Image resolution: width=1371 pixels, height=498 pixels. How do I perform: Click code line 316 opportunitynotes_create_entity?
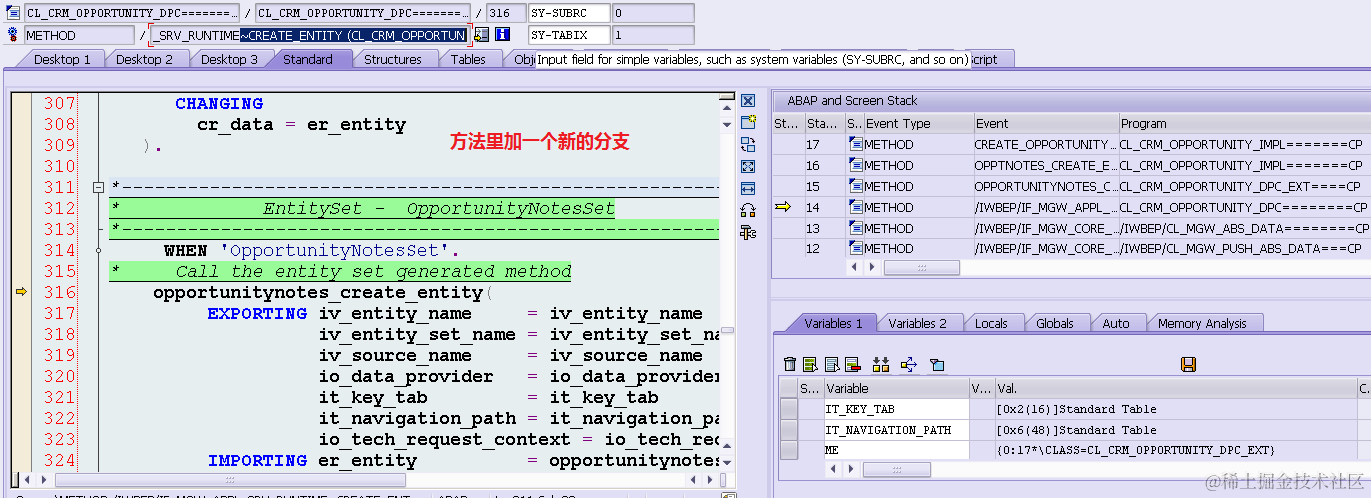click(323, 293)
